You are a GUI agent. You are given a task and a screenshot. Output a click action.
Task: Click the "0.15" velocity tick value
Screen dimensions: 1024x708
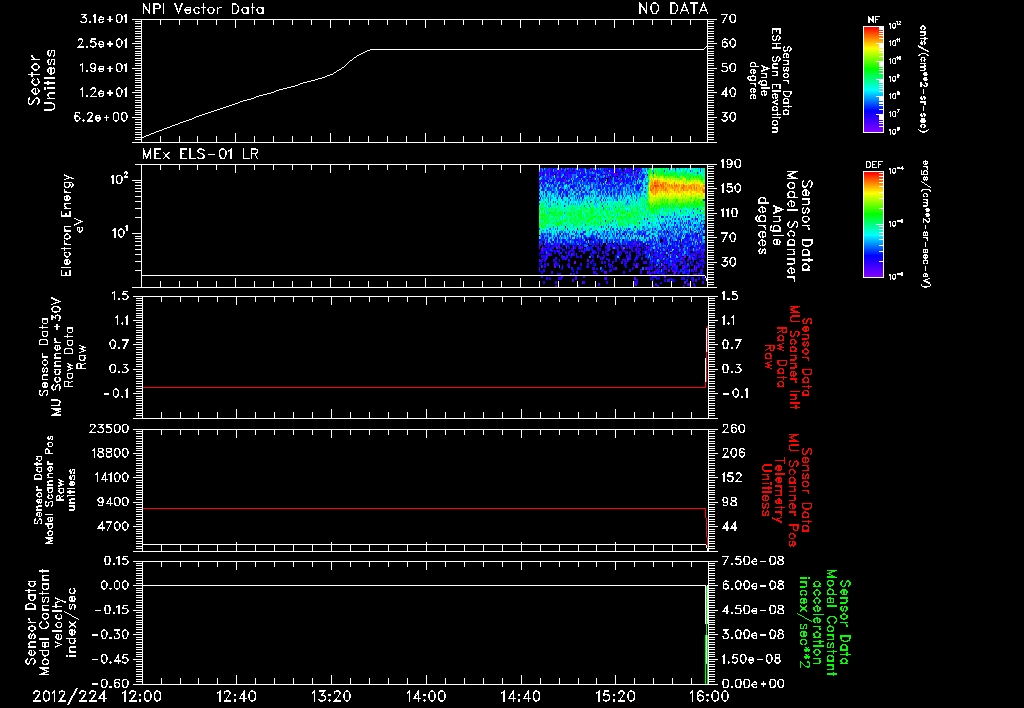tap(116, 561)
